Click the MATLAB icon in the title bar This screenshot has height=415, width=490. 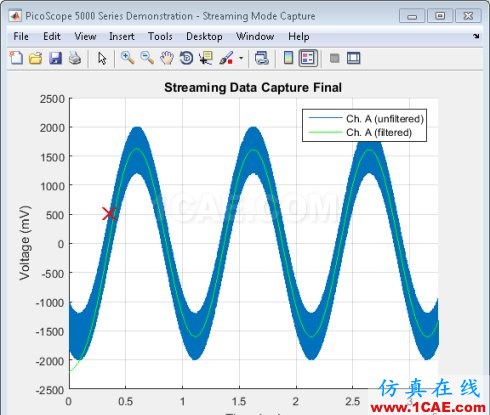coord(15,16)
